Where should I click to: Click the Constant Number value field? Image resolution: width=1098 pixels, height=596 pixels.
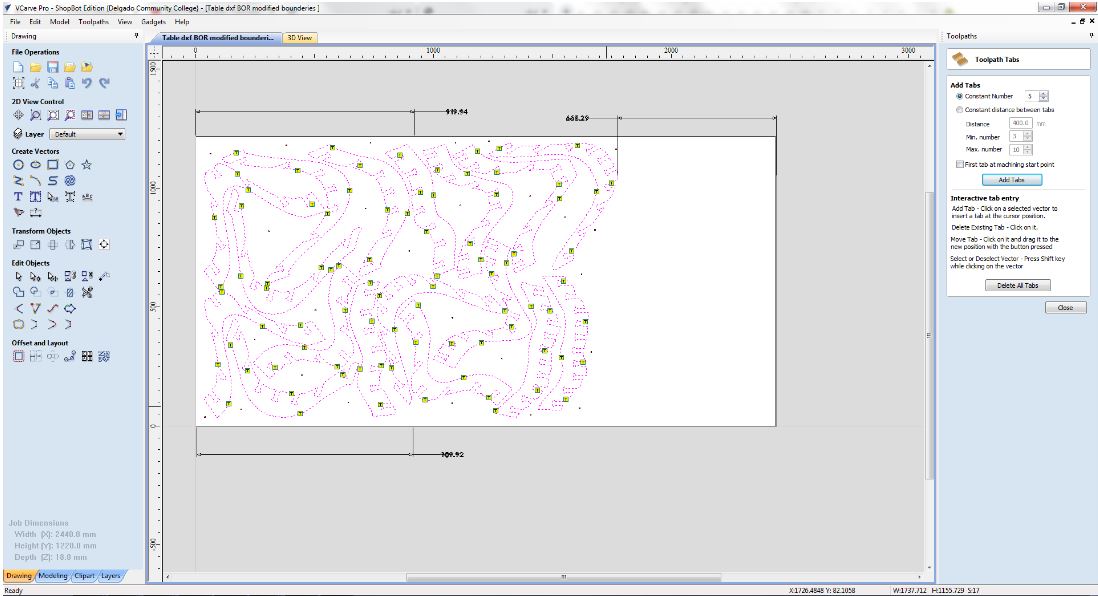1031,96
